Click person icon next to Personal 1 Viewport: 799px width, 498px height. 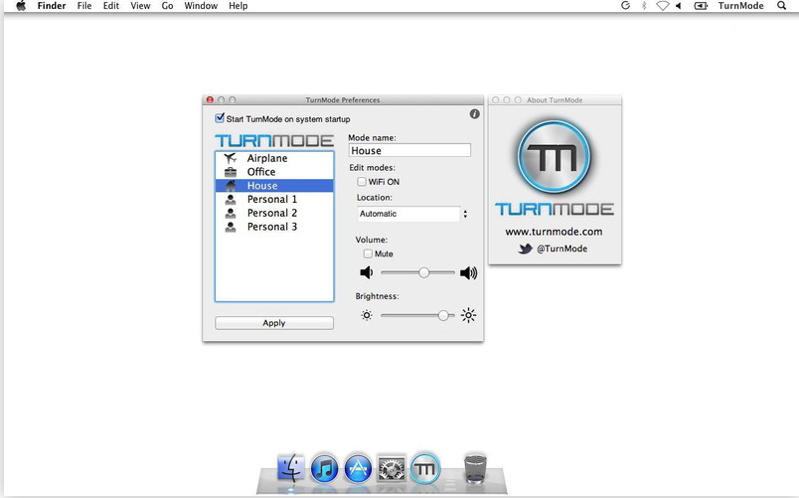coord(230,199)
